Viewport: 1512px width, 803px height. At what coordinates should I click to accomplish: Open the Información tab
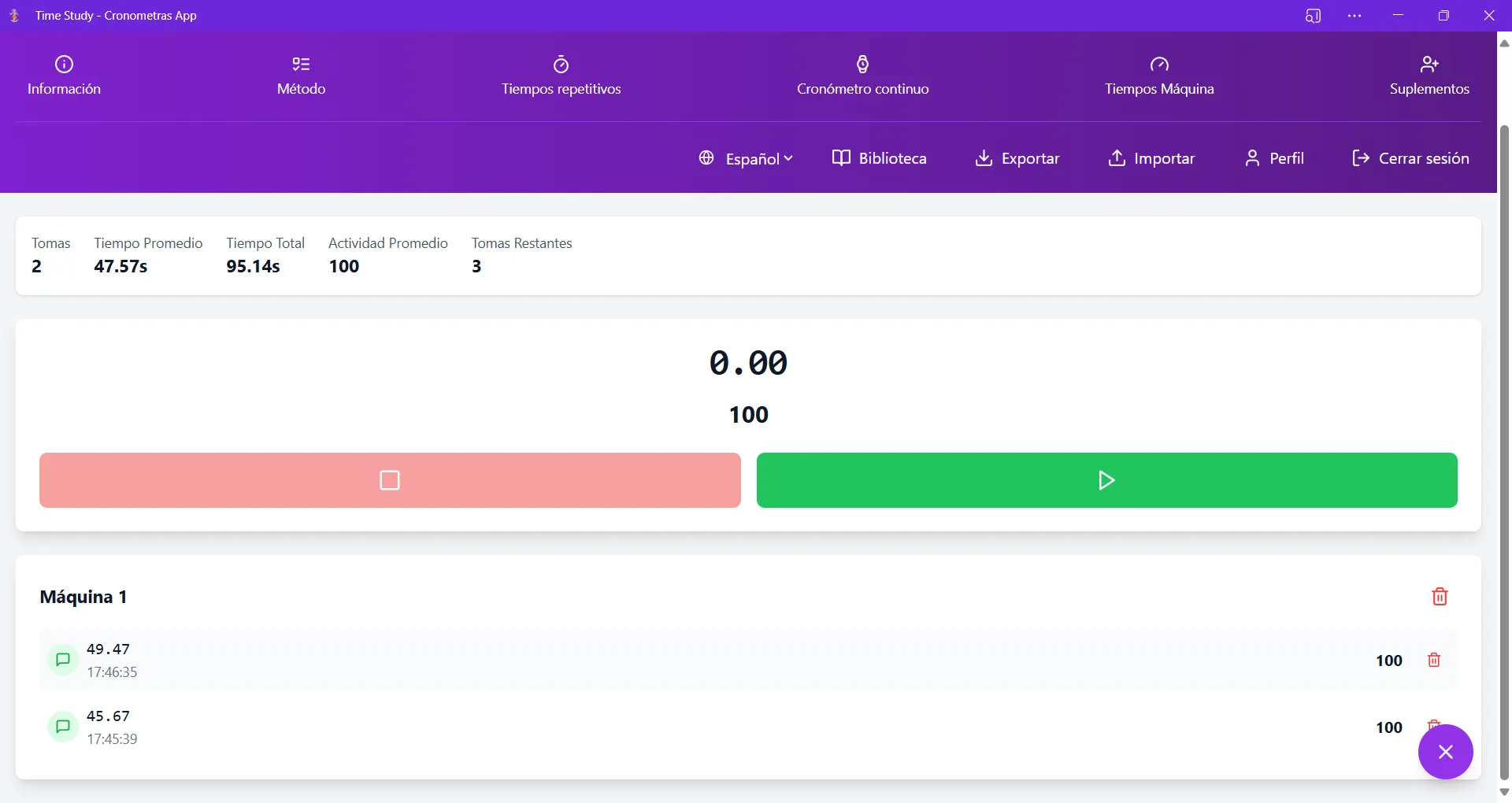(x=64, y=76)
